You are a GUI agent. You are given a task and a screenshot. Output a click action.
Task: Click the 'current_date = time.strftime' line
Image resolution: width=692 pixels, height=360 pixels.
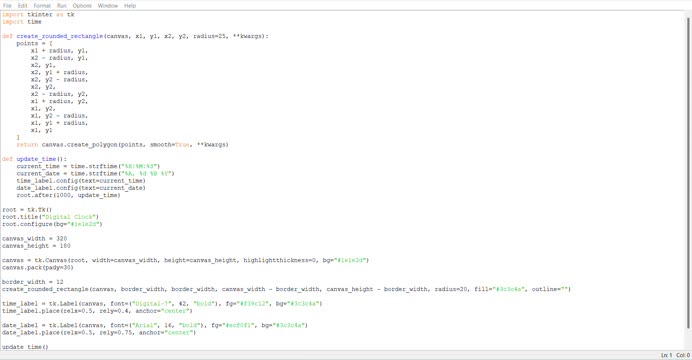pyautogui.click(x=95, y=173)
